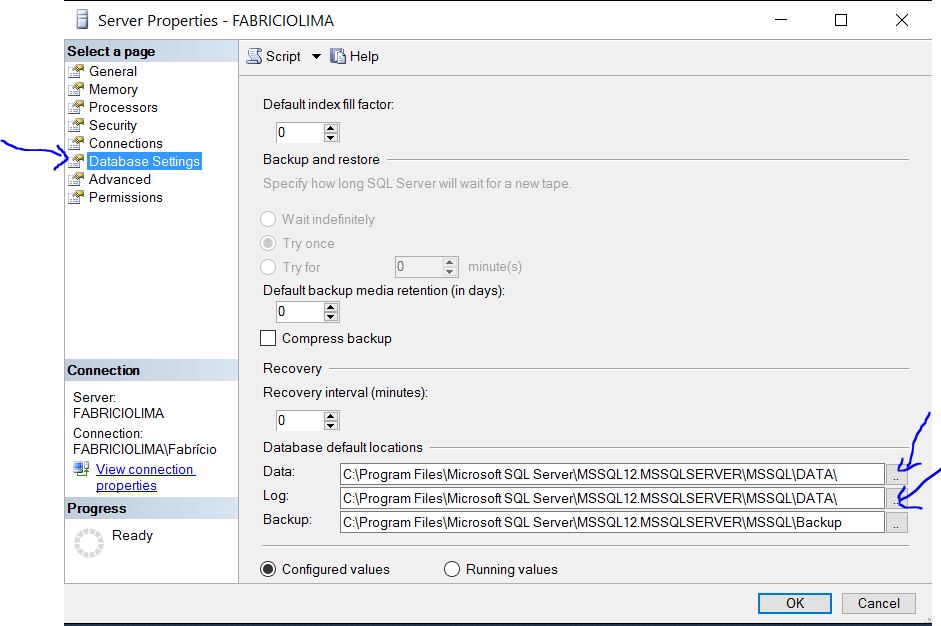Click the OK button
The image size is (941, 626).
(x=794, y=603)
